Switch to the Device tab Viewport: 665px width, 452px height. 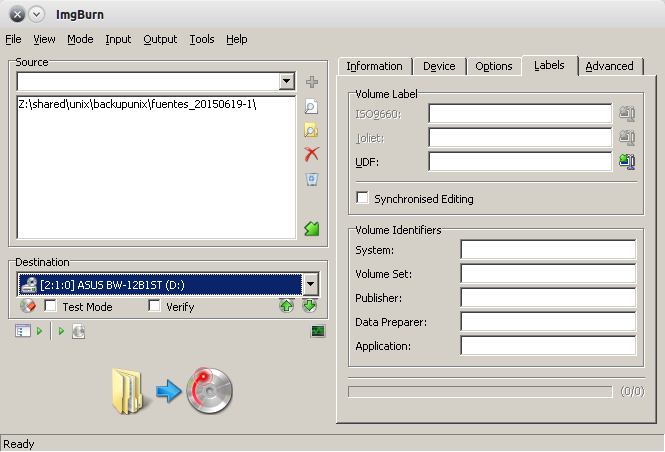coord(439,66)
